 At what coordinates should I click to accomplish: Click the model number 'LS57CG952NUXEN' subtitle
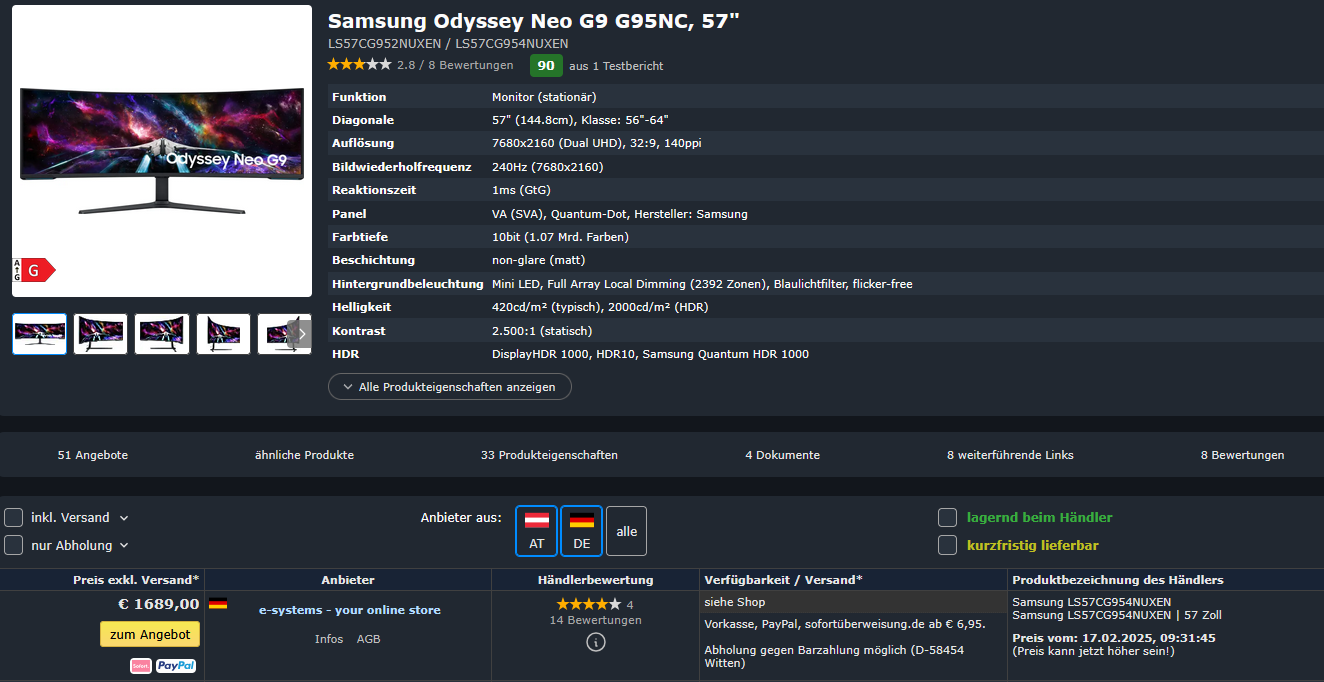[386, 44]
